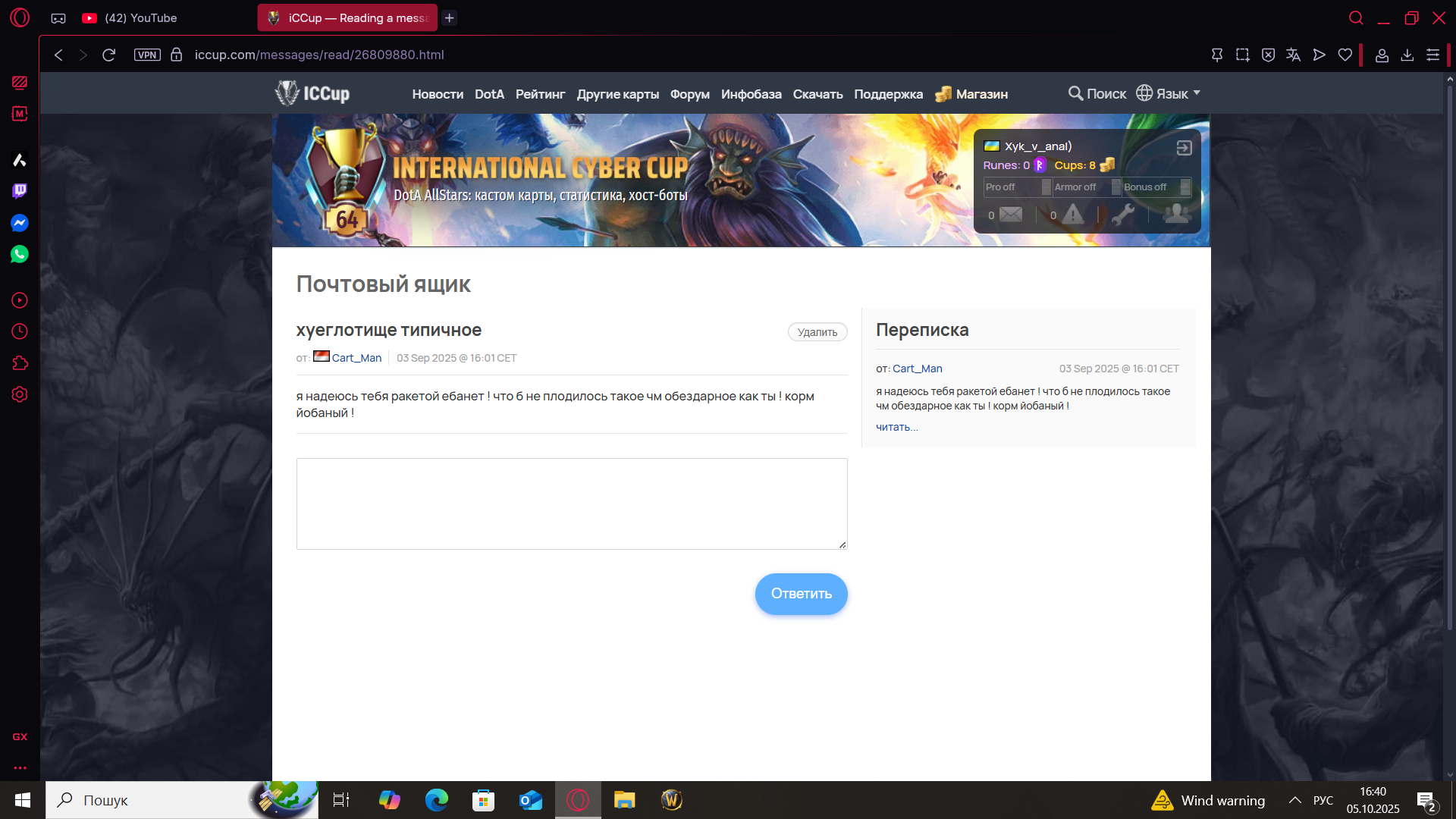
Task: Open mailbox envelope icon in profile panel
Action: point(1010,215)
